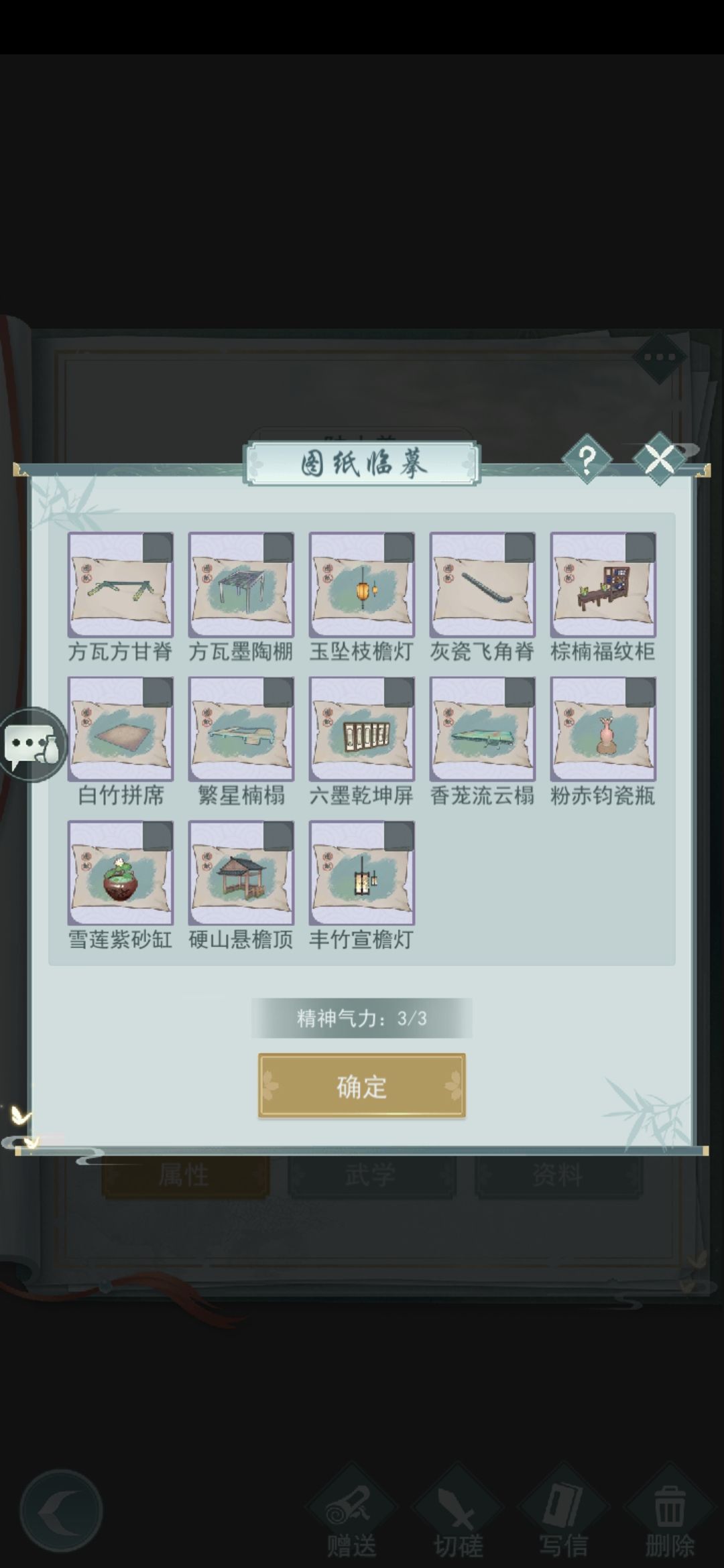724x1568 pixels.
Task: Tick the checkbox on 雪莲紫砂缸 blueprint
Action: (158, 836)
